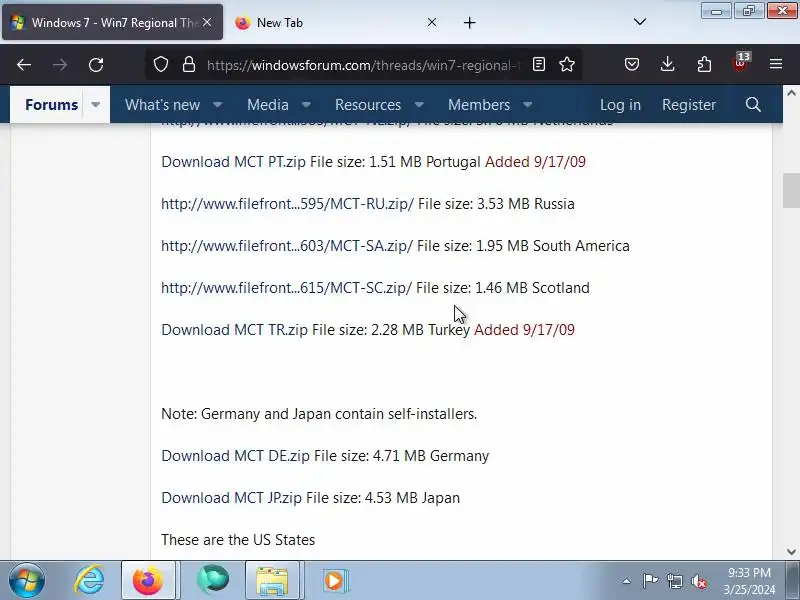Switch to Windows 7 - Win7 Regional tab

[x=112, y=22]
